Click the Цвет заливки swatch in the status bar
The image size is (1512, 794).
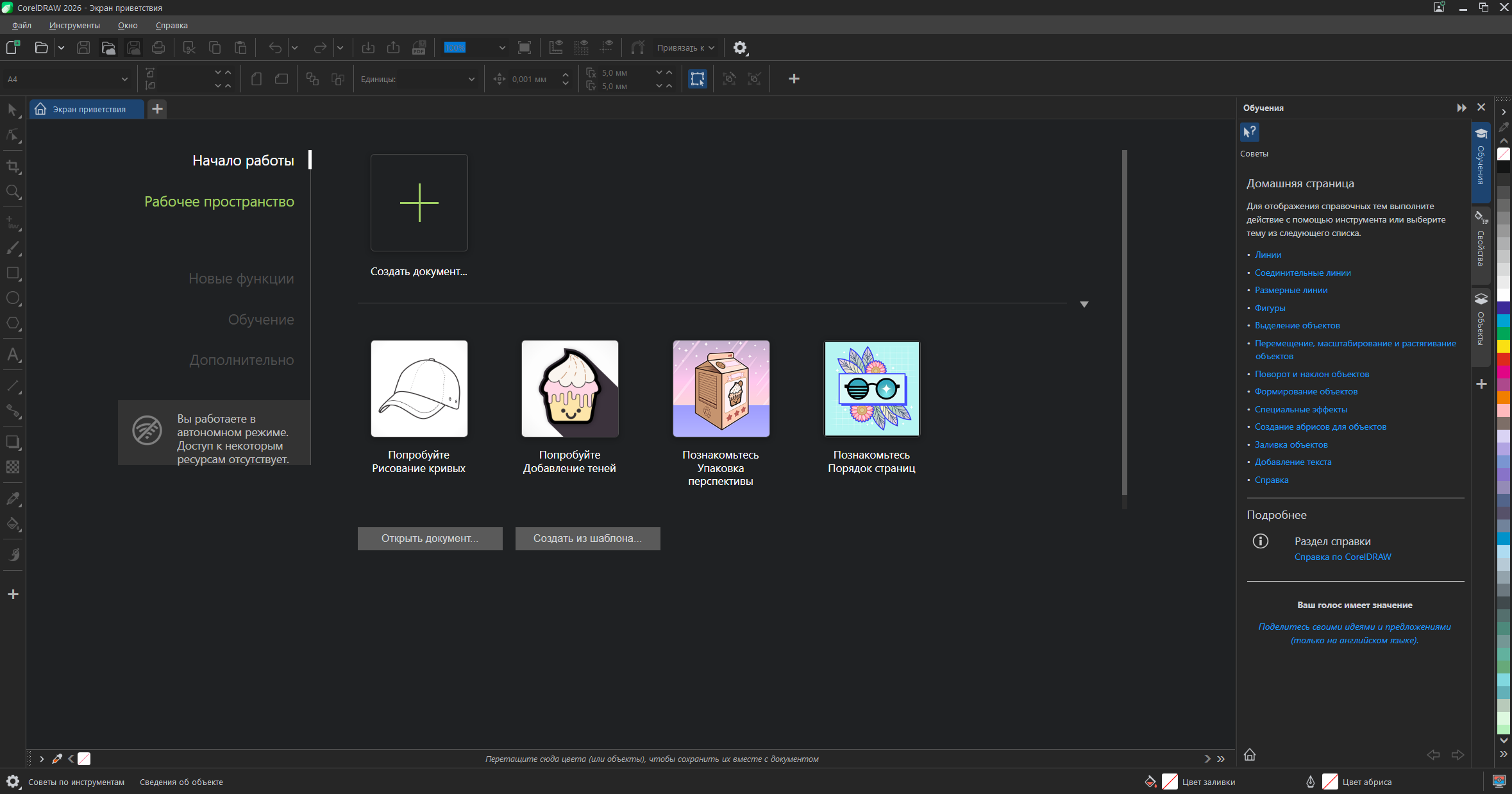1170,782
